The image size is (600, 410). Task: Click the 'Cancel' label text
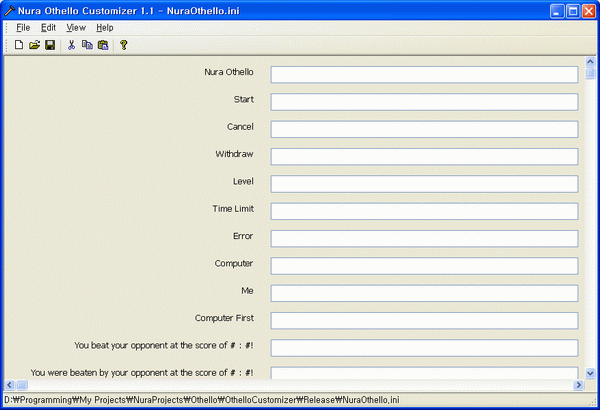point(240,127)
